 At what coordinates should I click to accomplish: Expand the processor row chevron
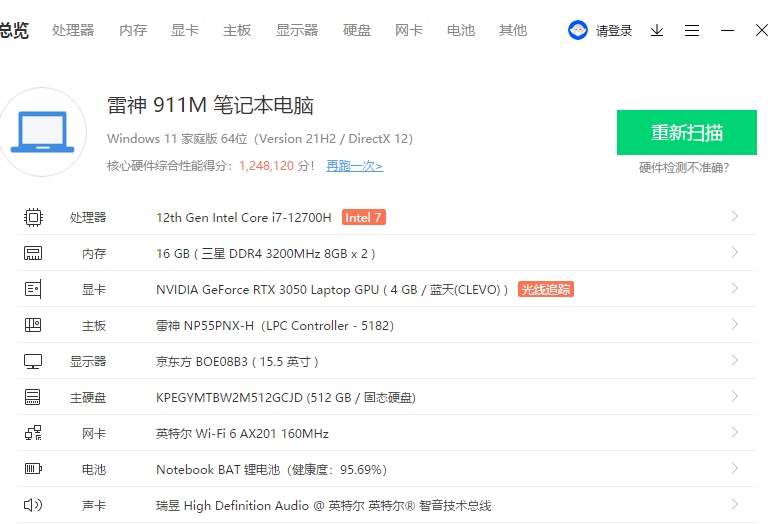735,217
